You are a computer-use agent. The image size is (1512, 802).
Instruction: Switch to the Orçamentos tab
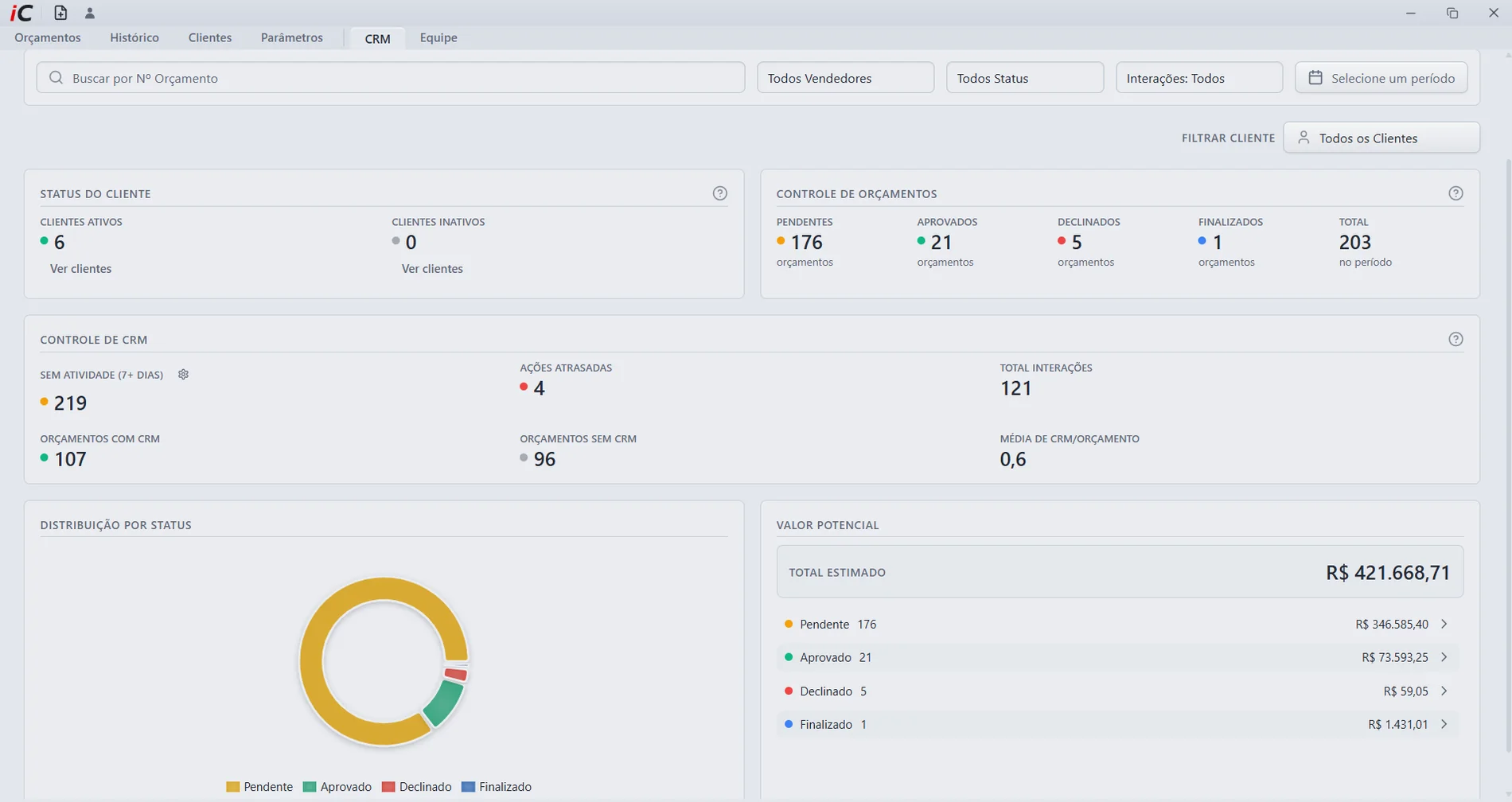point(48,37)
